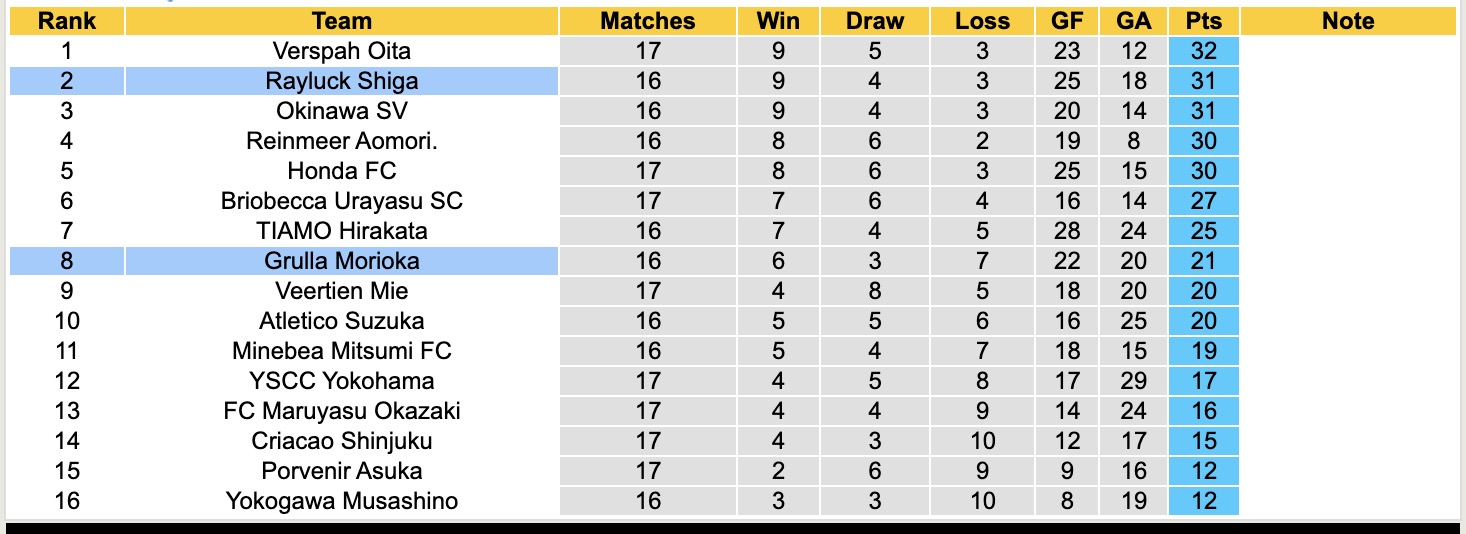This screenshot has height=534, width=1466.
Task: Click the Team column header
Action: tap(342, 21)
